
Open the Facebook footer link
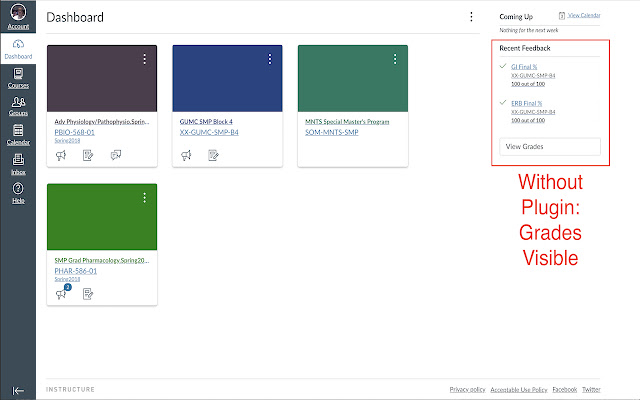(x=564, y=389)
